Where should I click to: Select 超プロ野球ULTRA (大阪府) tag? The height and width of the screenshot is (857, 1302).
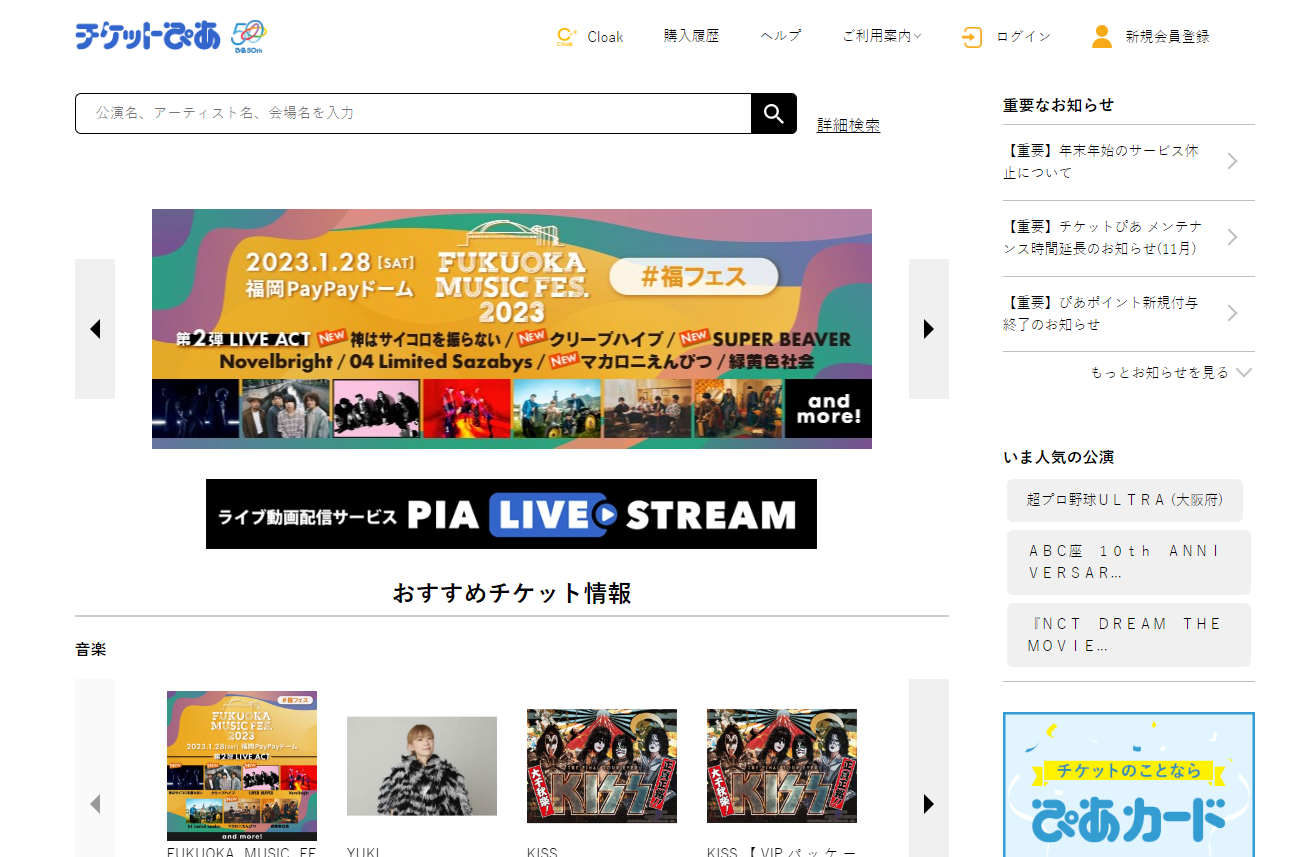click(x=1125, y=500)
